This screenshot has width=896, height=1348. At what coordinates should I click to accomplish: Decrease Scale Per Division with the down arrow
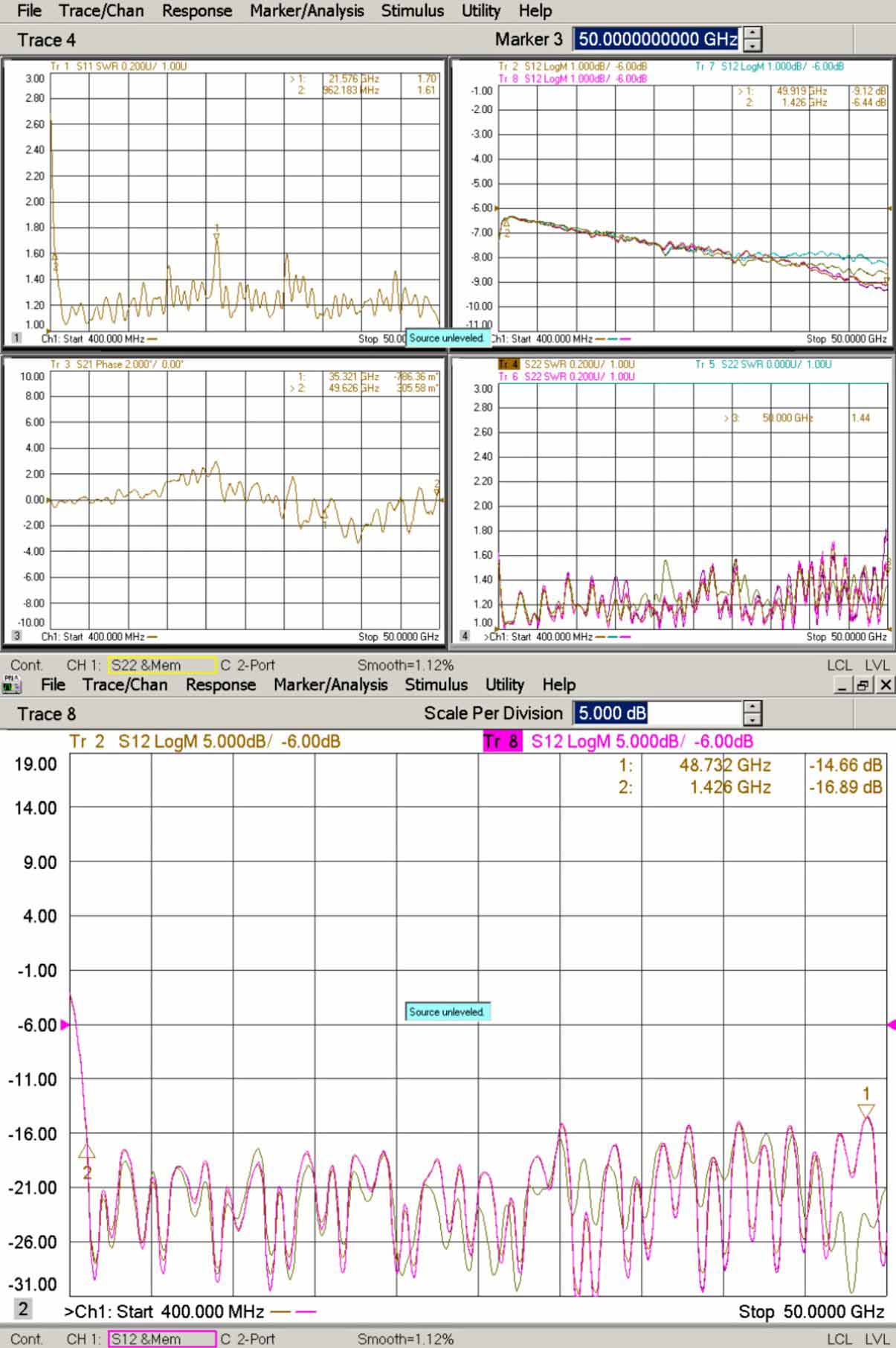pyautogui.click(x=752, y=719)
